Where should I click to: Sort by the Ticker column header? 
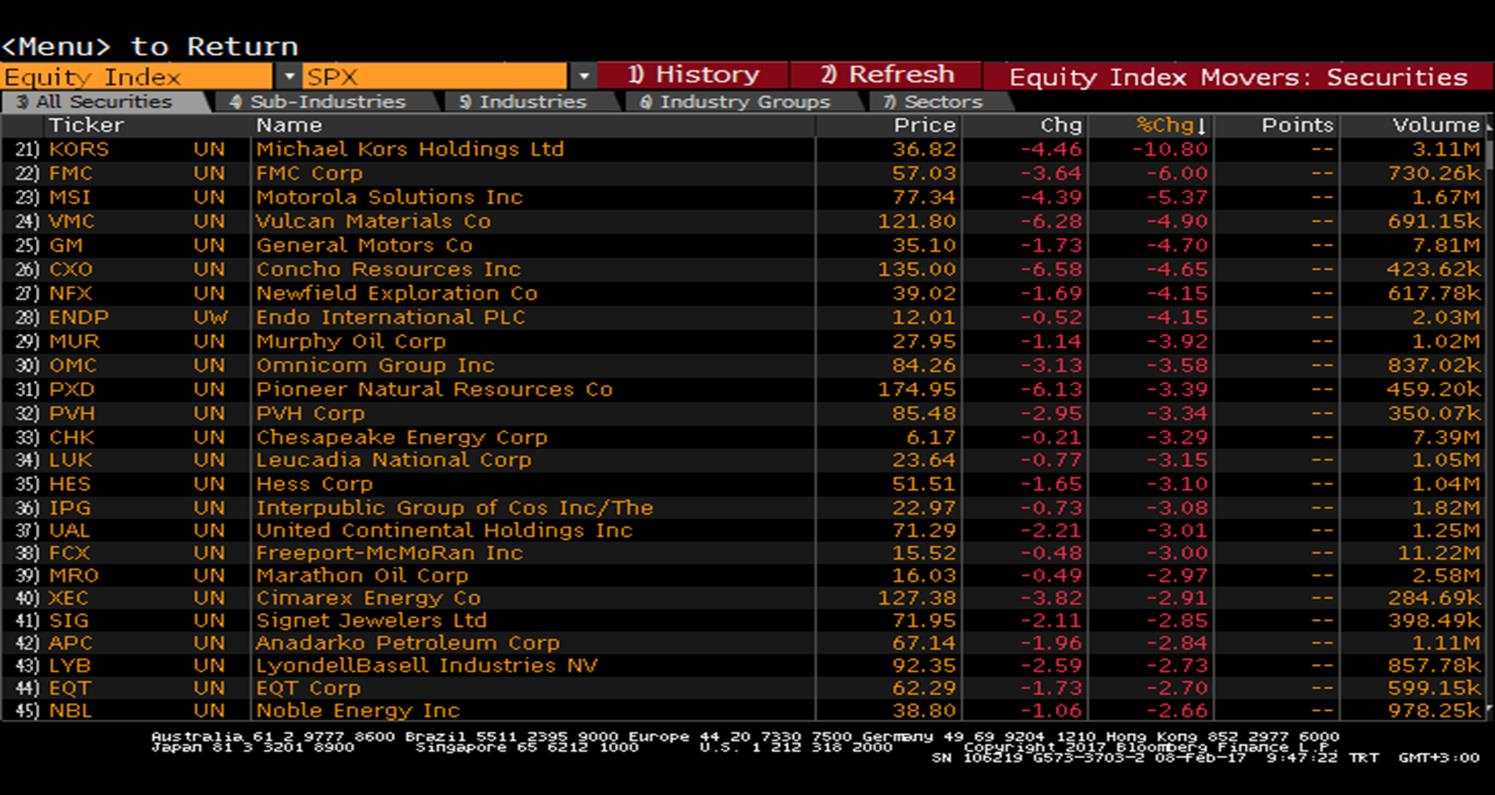86,126
